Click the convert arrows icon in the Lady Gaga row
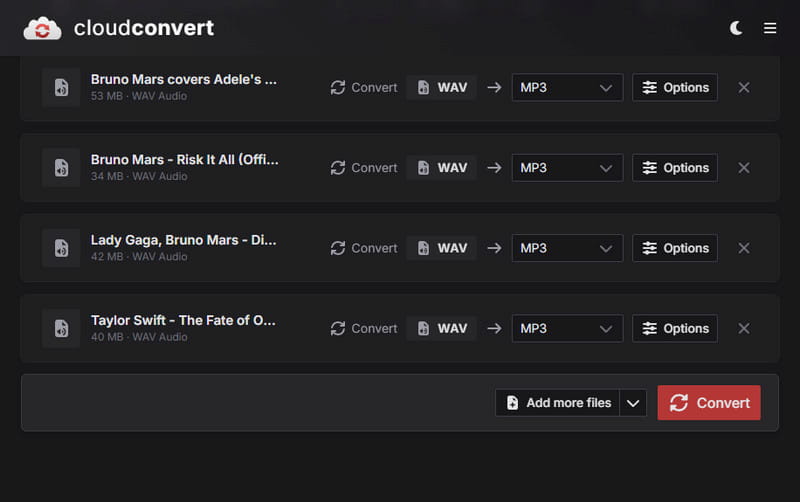This screenshot has width=800, height=502. tap(338, 248)
